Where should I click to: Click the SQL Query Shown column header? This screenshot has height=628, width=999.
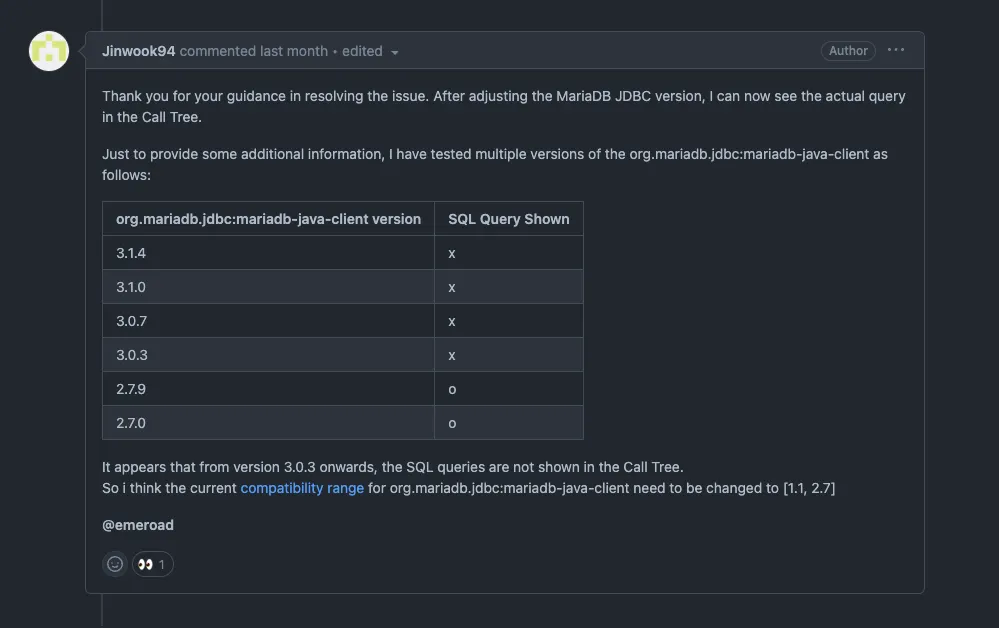[x=508, y=219]
